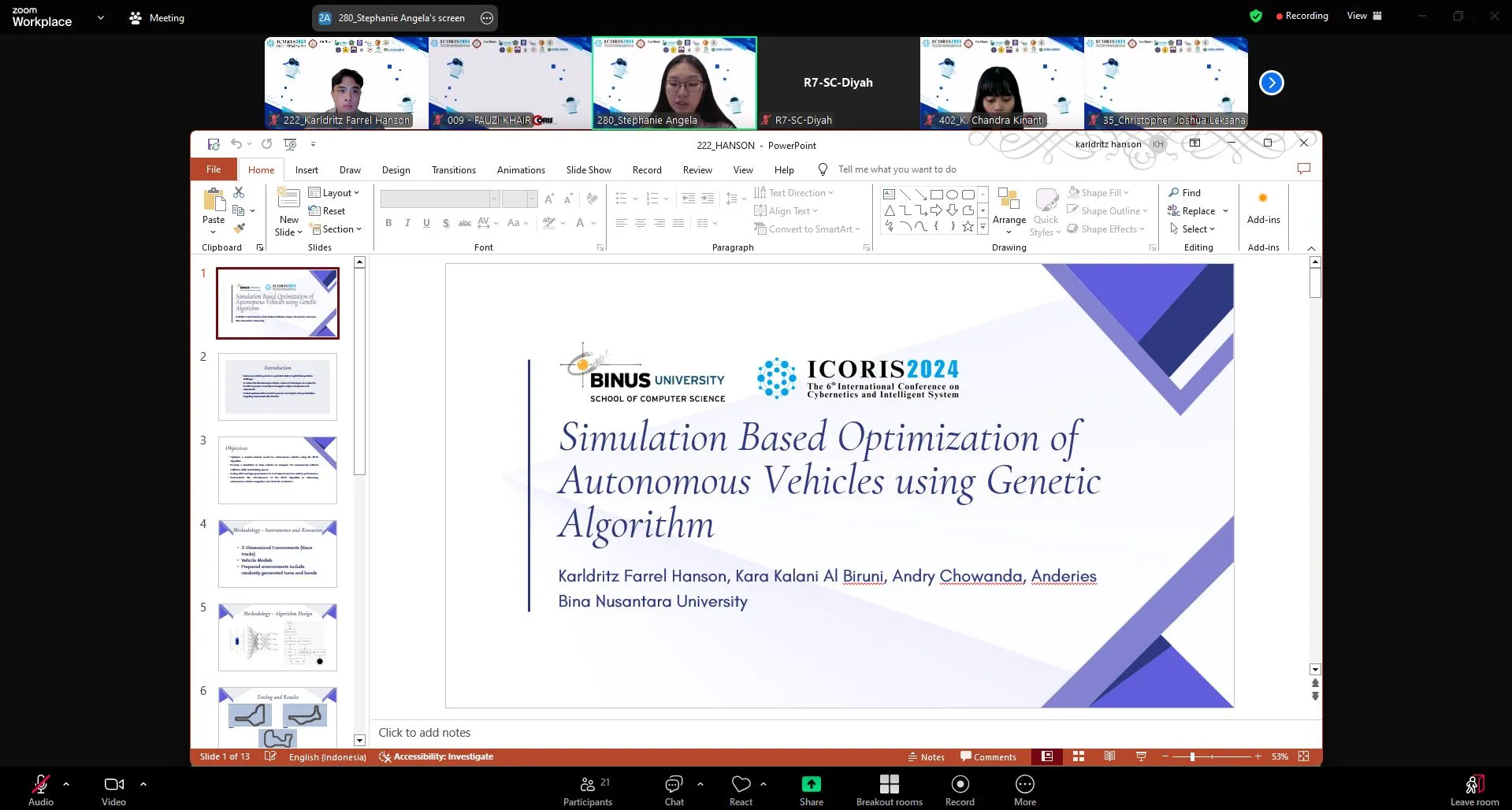Open the Insert ribbon tab
Screen dimensions: 1512x810
[x=306, y=170]
